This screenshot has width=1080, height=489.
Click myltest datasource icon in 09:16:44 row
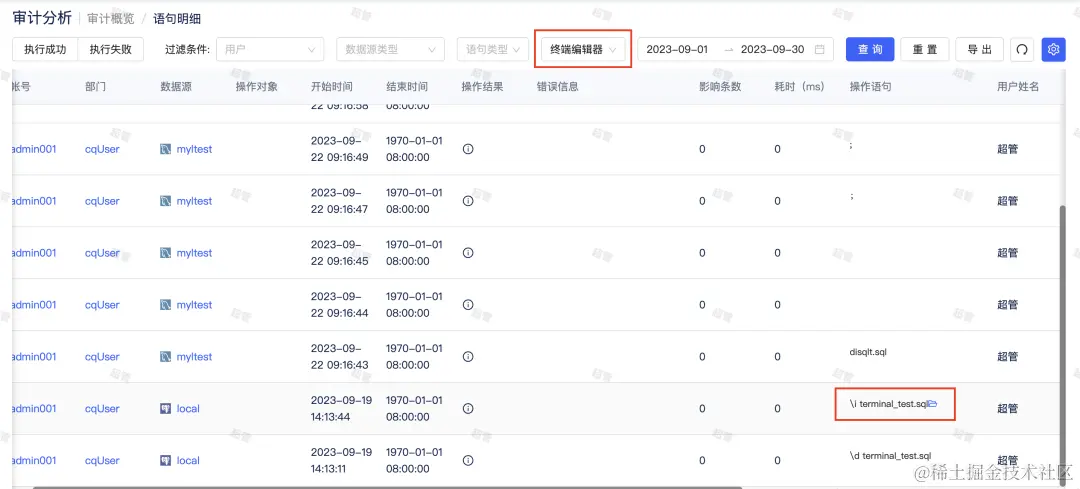pyautogui.click(x=165, y=304)
